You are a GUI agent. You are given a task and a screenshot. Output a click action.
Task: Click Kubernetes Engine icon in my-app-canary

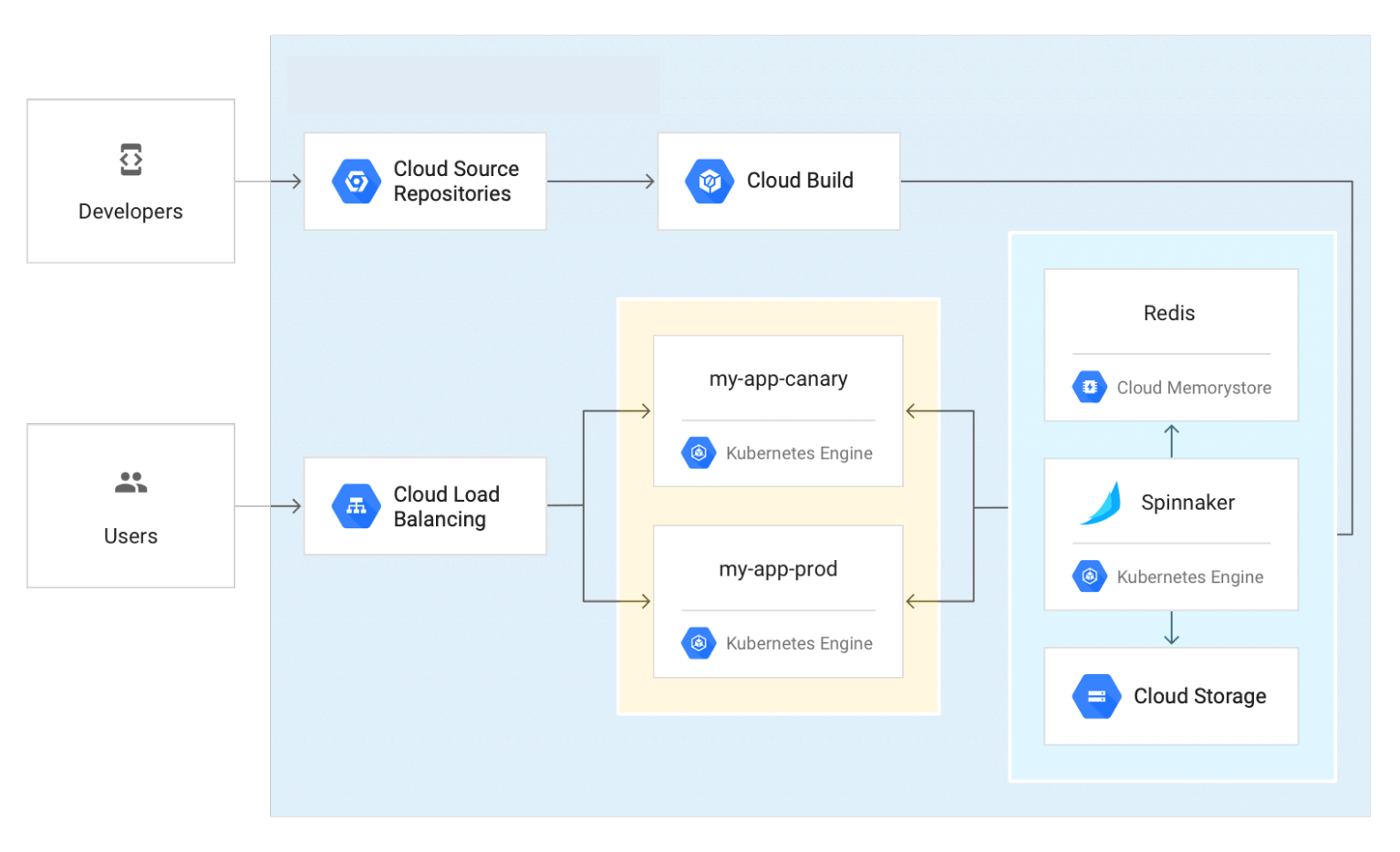coord(699,452)
